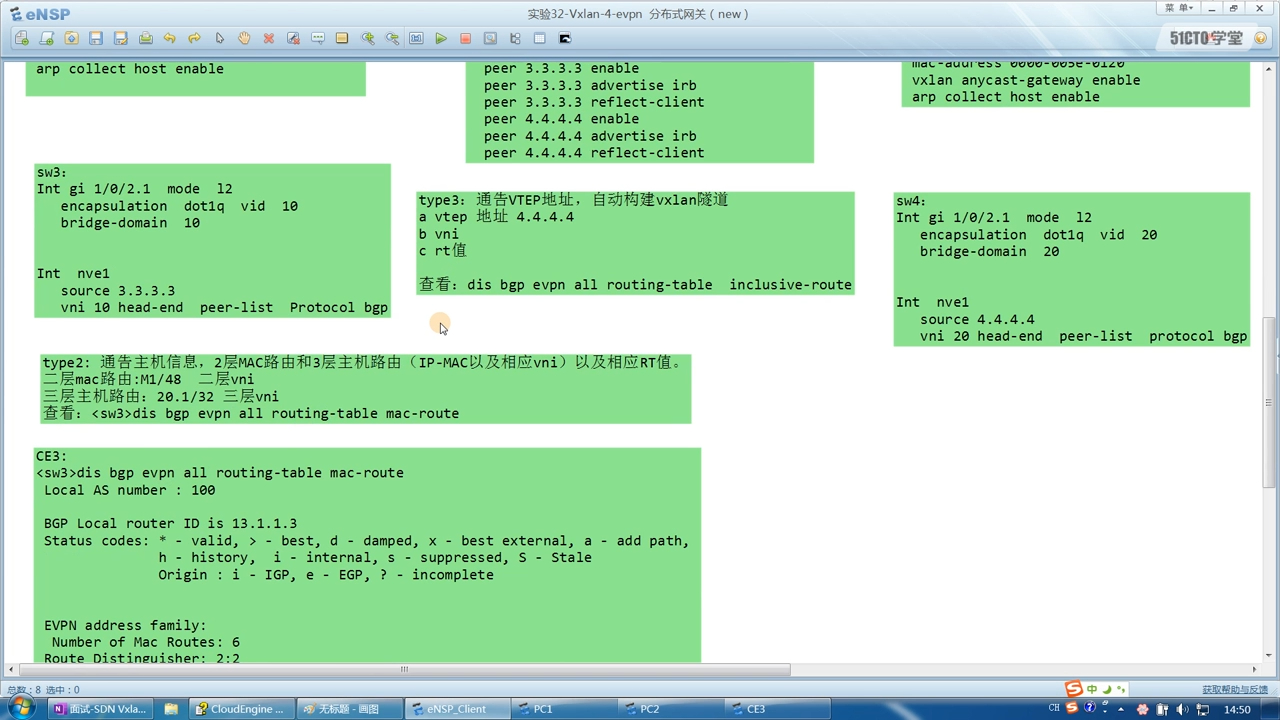Open the yellow help question mark icon

[x=1261, y=38]
